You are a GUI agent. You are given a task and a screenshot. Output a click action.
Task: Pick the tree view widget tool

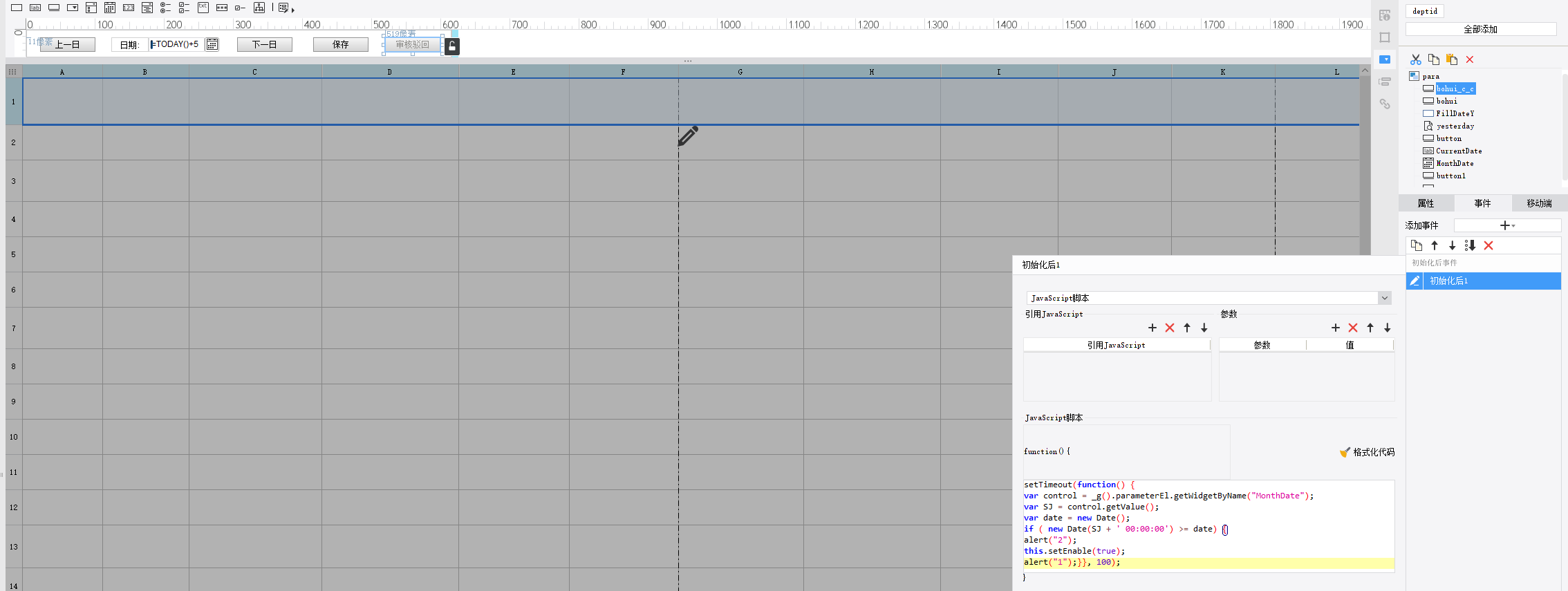[259, 8]
